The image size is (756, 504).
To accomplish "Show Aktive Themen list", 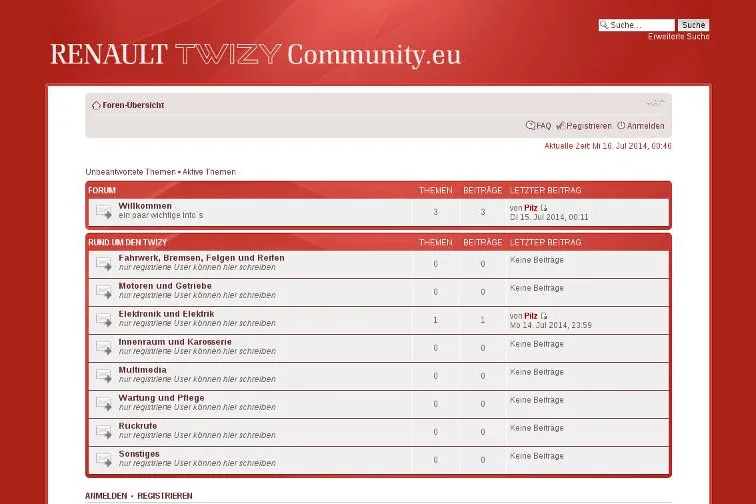I will [x=209, y=172].
